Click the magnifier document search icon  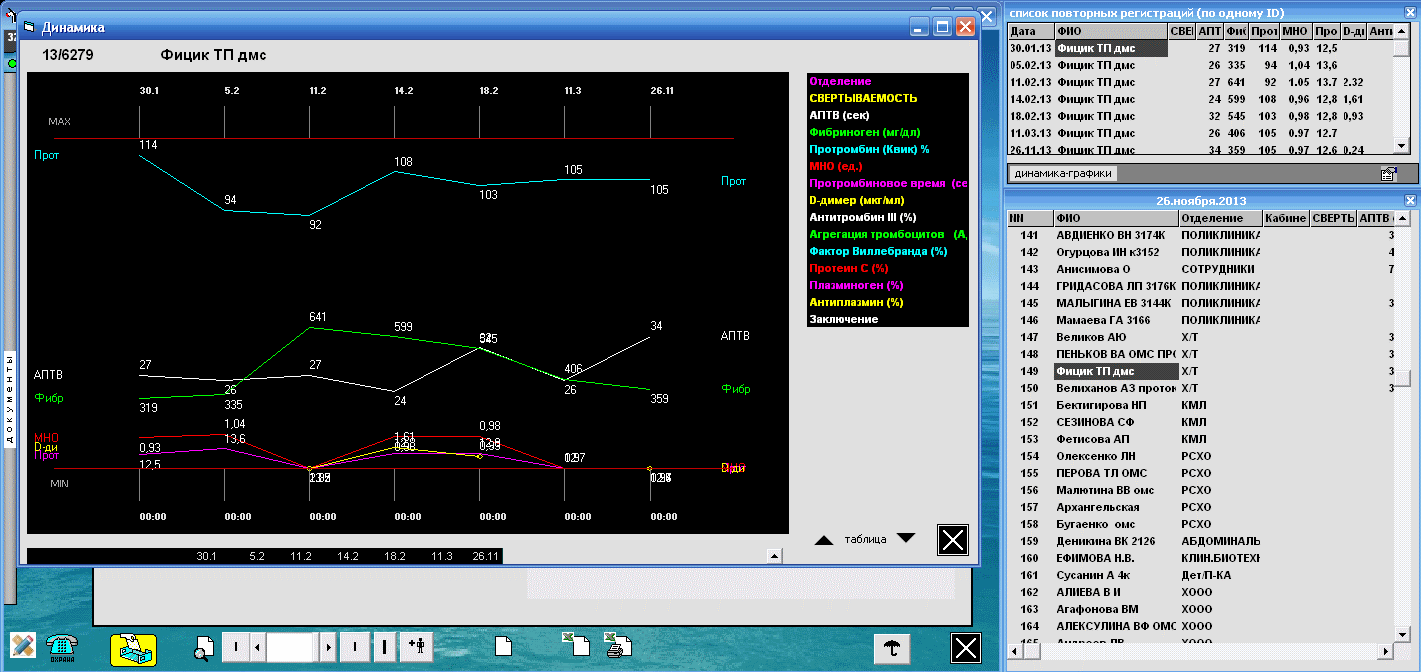[x=204, y=648]
